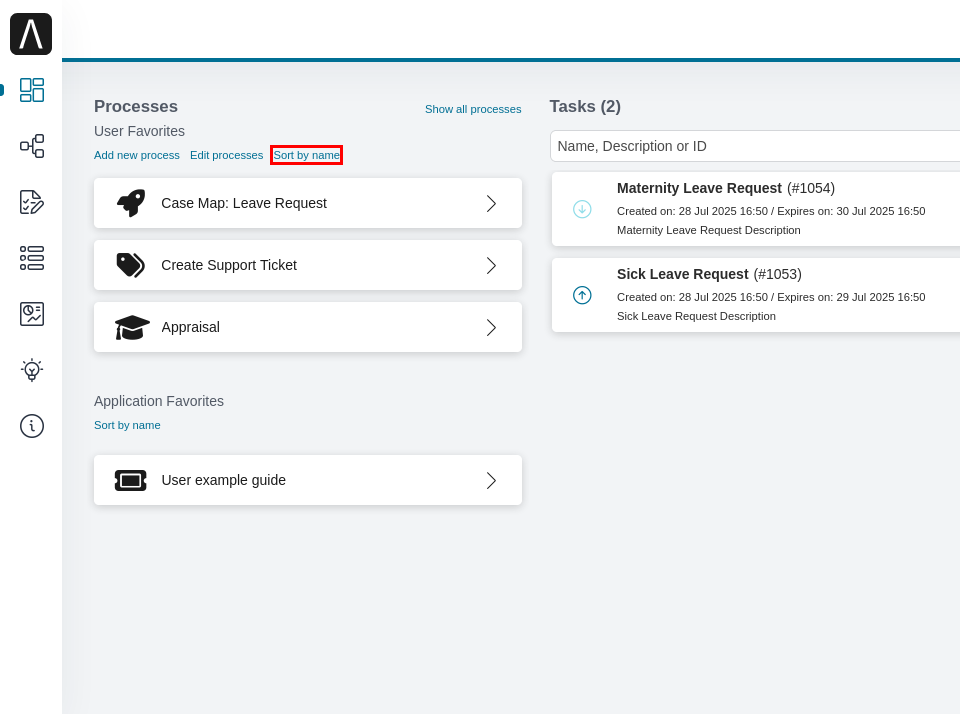Image resolution: width=960 pixels, height=714 pixels.
Task: Click the upload arrow on Sick Leave Request
Action: tap(581, 295)
